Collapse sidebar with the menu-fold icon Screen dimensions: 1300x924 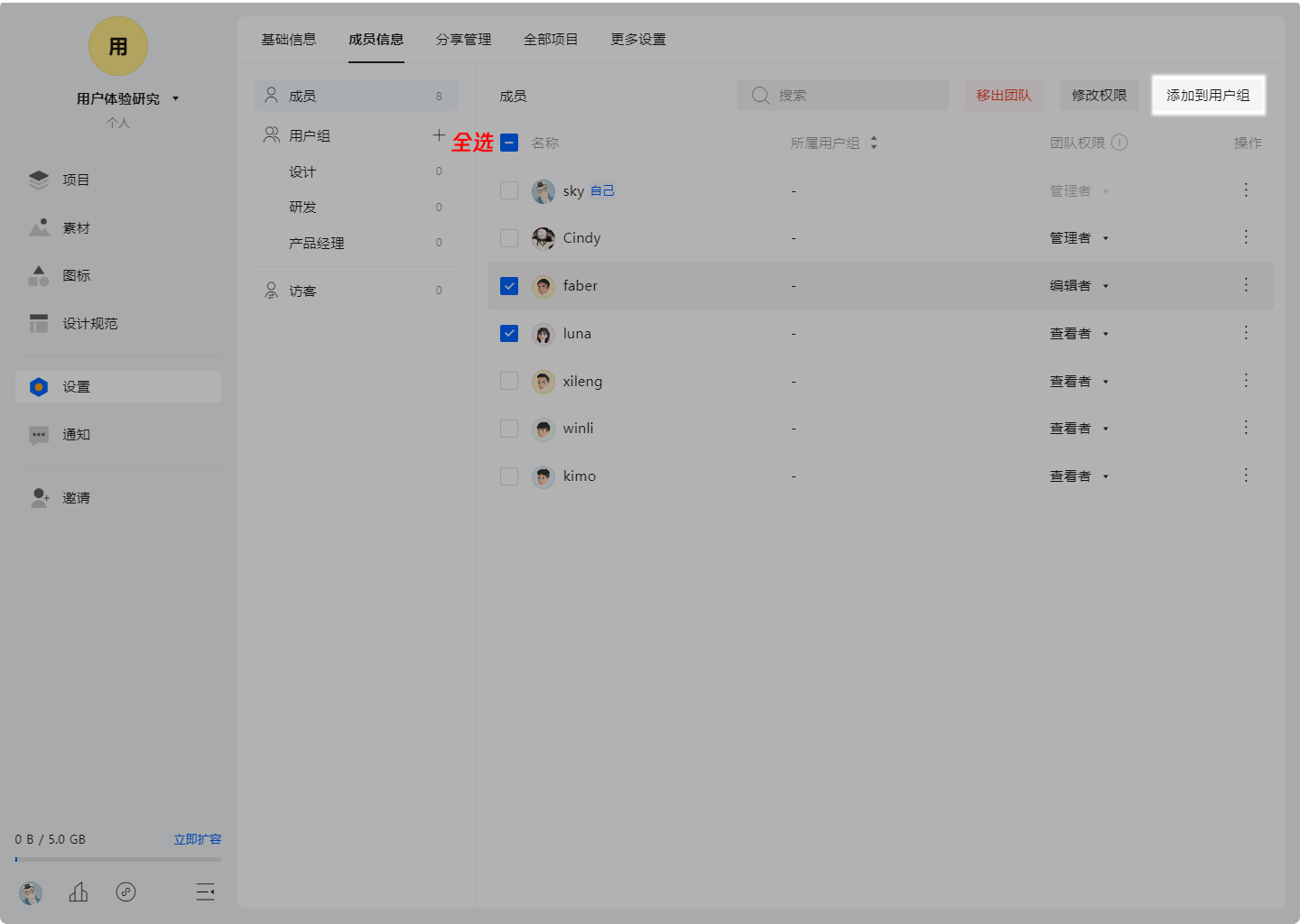206,892
